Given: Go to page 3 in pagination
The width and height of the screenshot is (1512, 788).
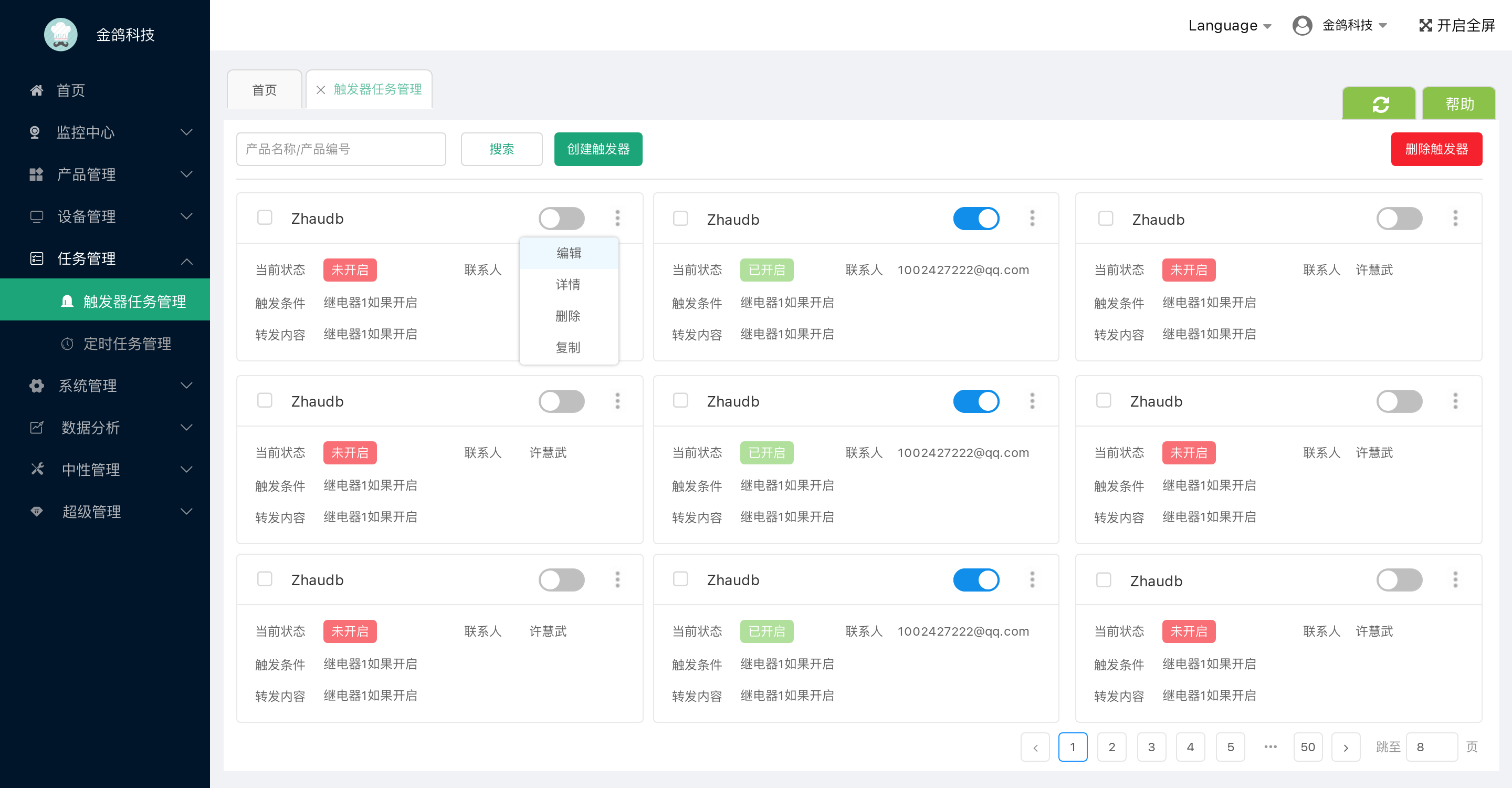Looking at the screenshot, I should click(x=1151, y=747).
